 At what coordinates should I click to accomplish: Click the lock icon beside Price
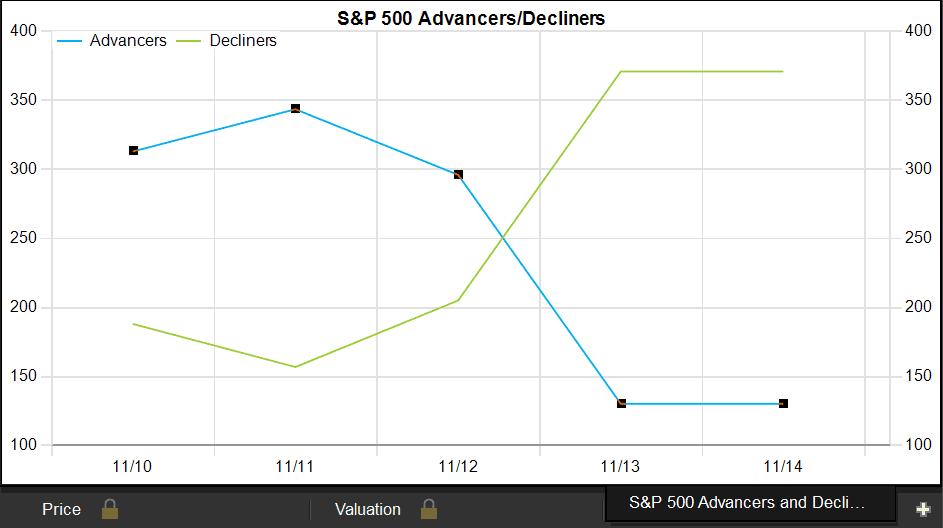110,509
